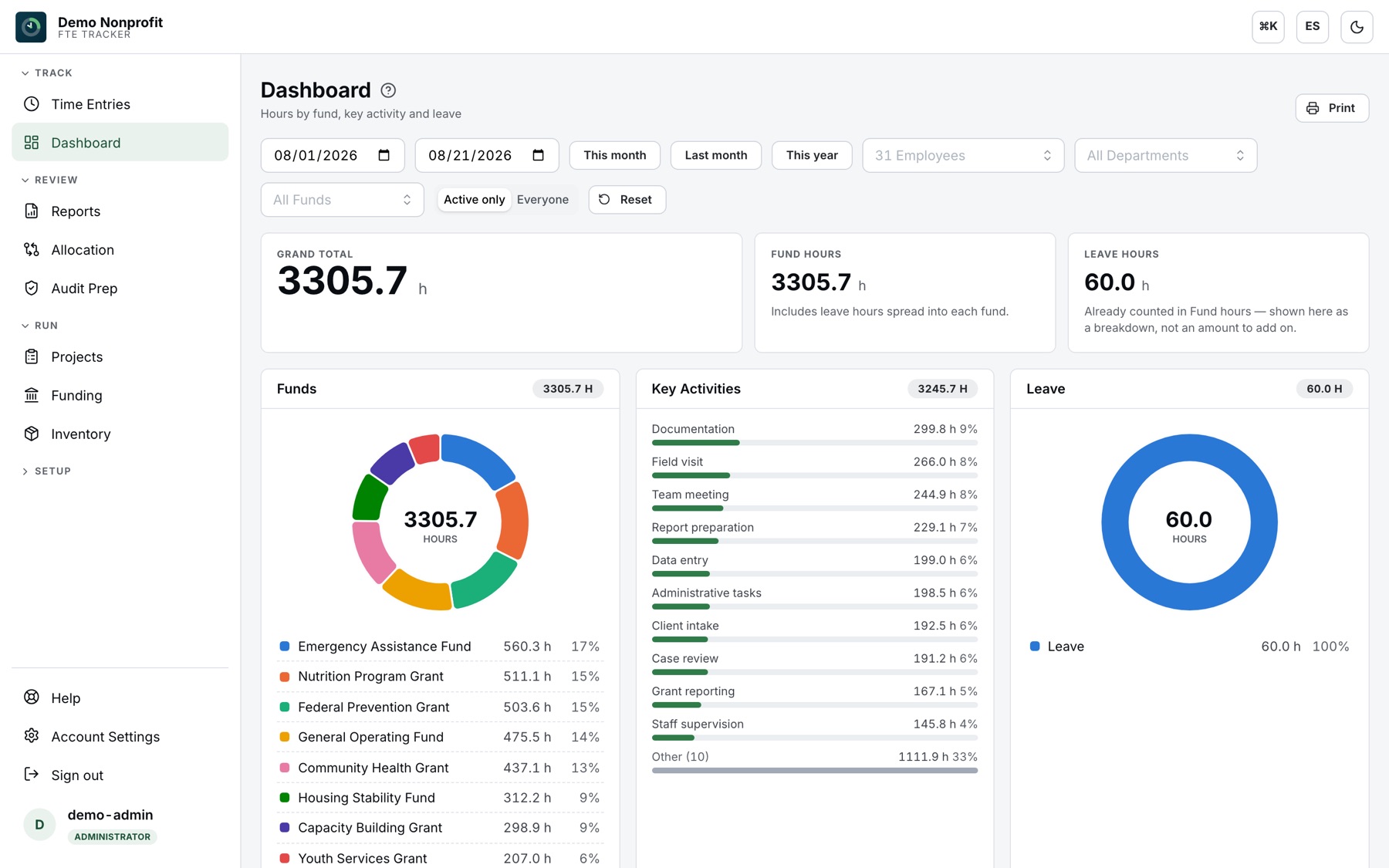Click the printer icon in Print button
Image resolution: width=1389 pixels, height=868 pixels.
click(1313, 108)
